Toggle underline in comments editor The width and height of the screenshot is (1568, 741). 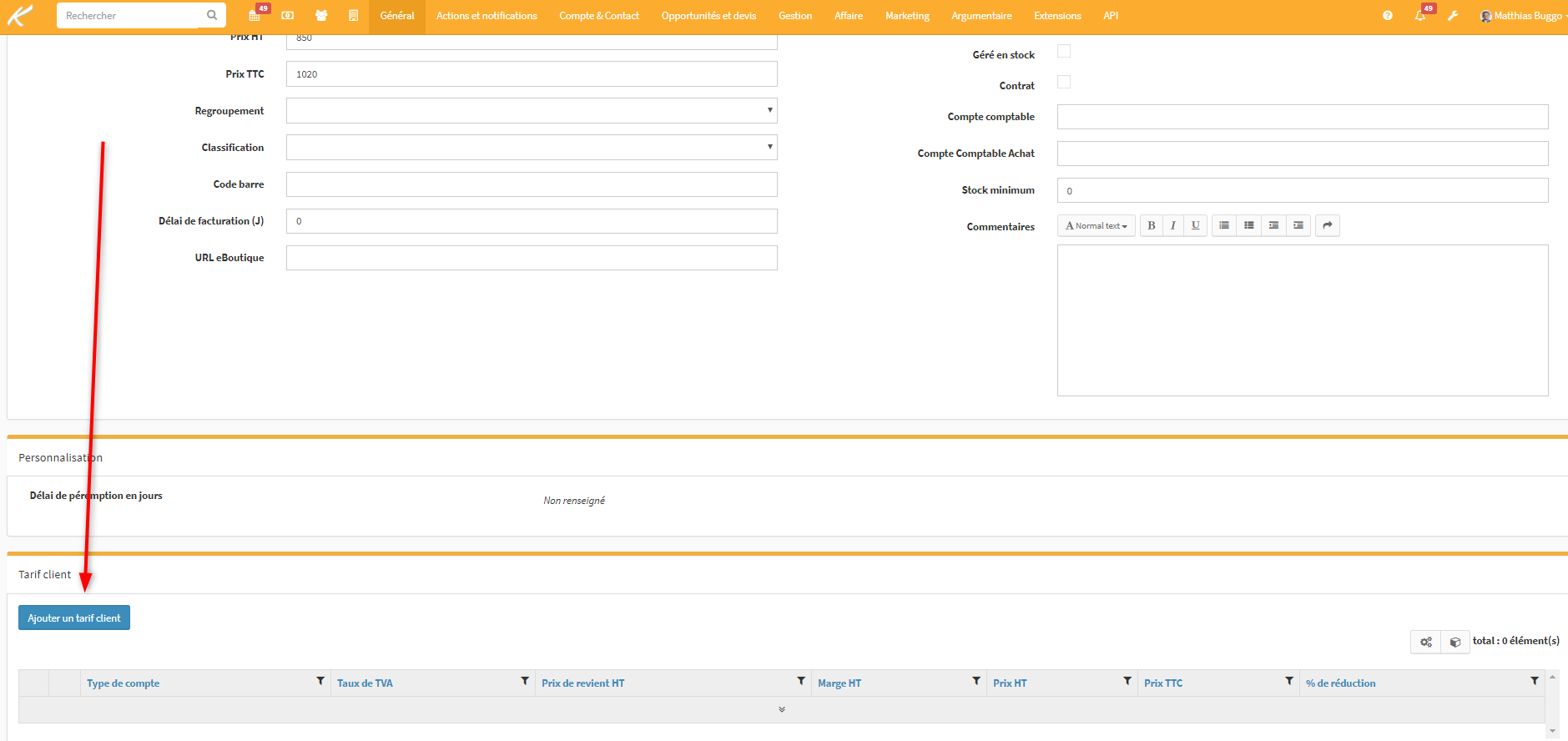point(1196,225)
